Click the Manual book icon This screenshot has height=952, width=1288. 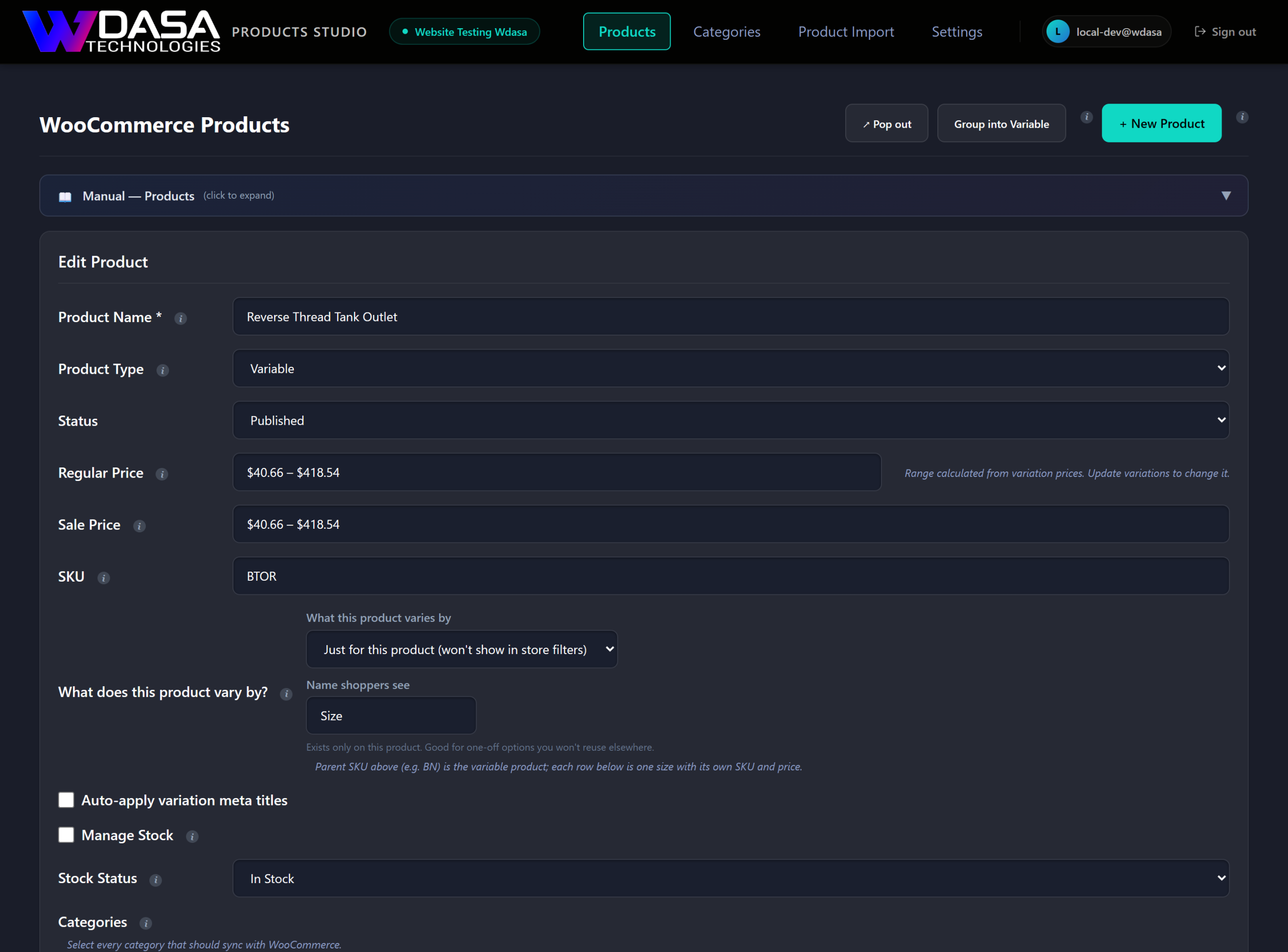65,197
